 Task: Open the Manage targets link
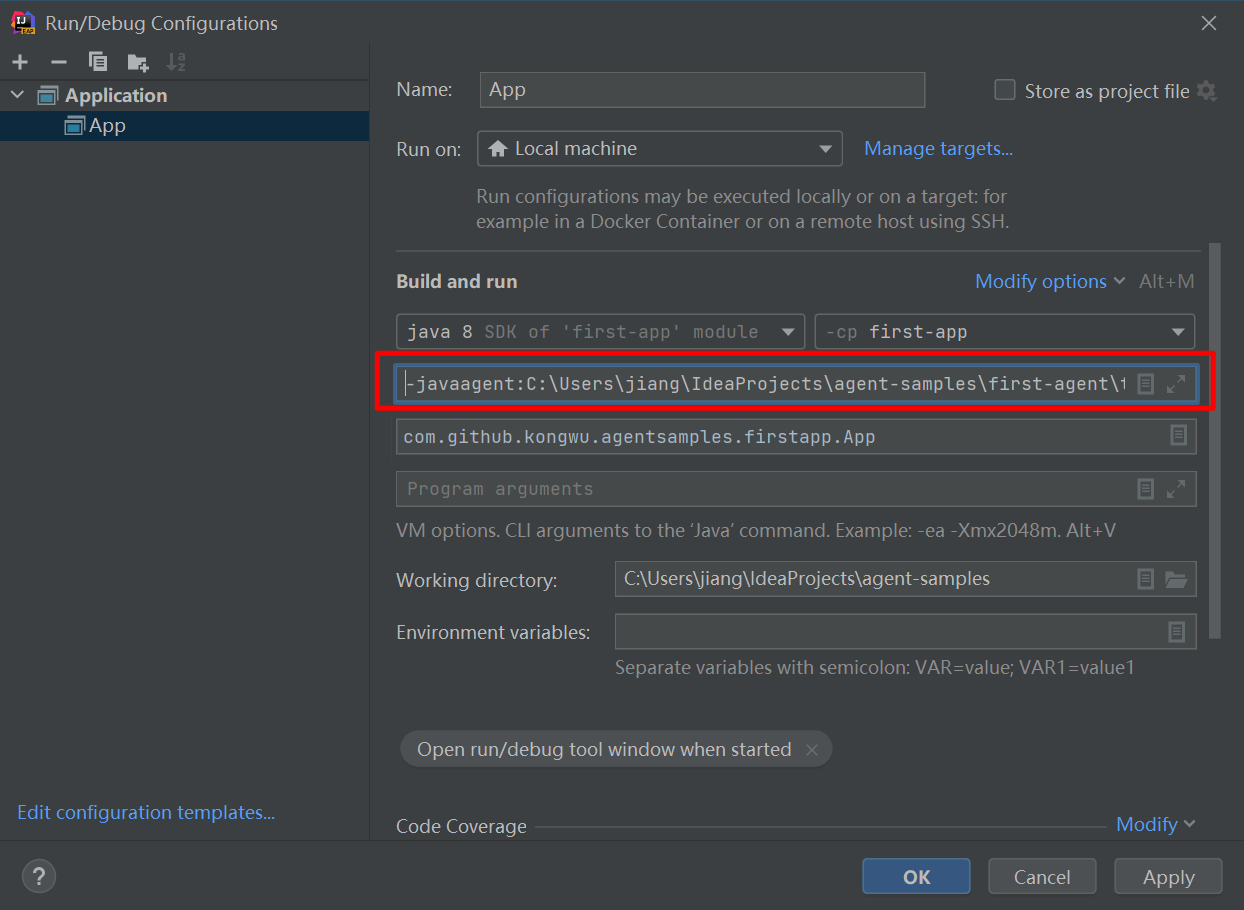(x=938, y=149)
